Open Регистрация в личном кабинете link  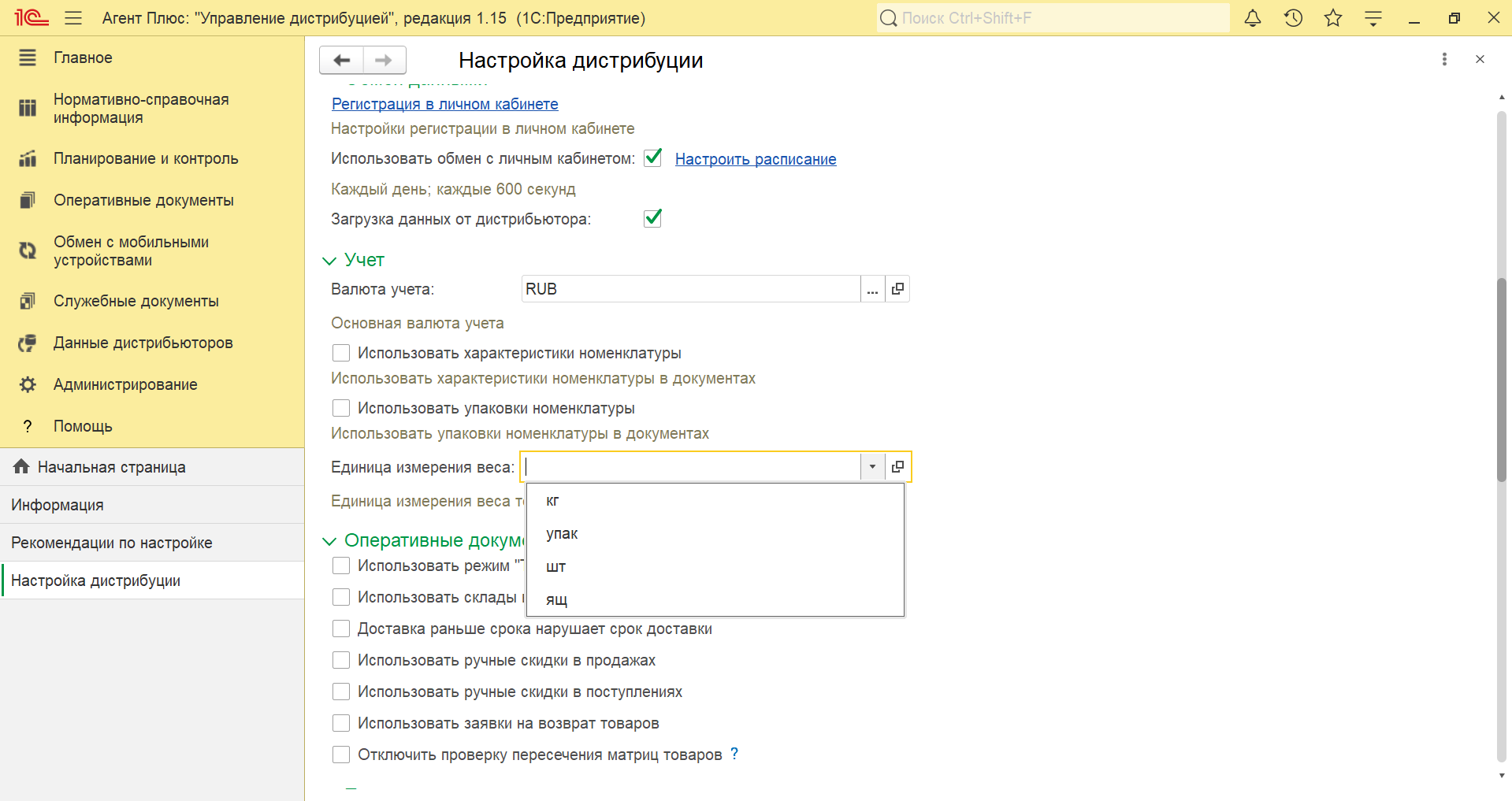(445, 104)
